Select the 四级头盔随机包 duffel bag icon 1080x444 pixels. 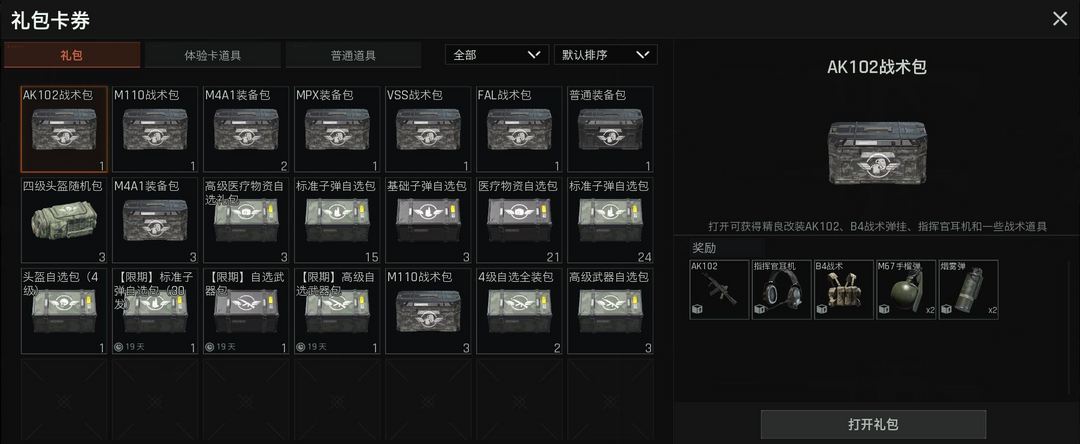tap(64, 220)
